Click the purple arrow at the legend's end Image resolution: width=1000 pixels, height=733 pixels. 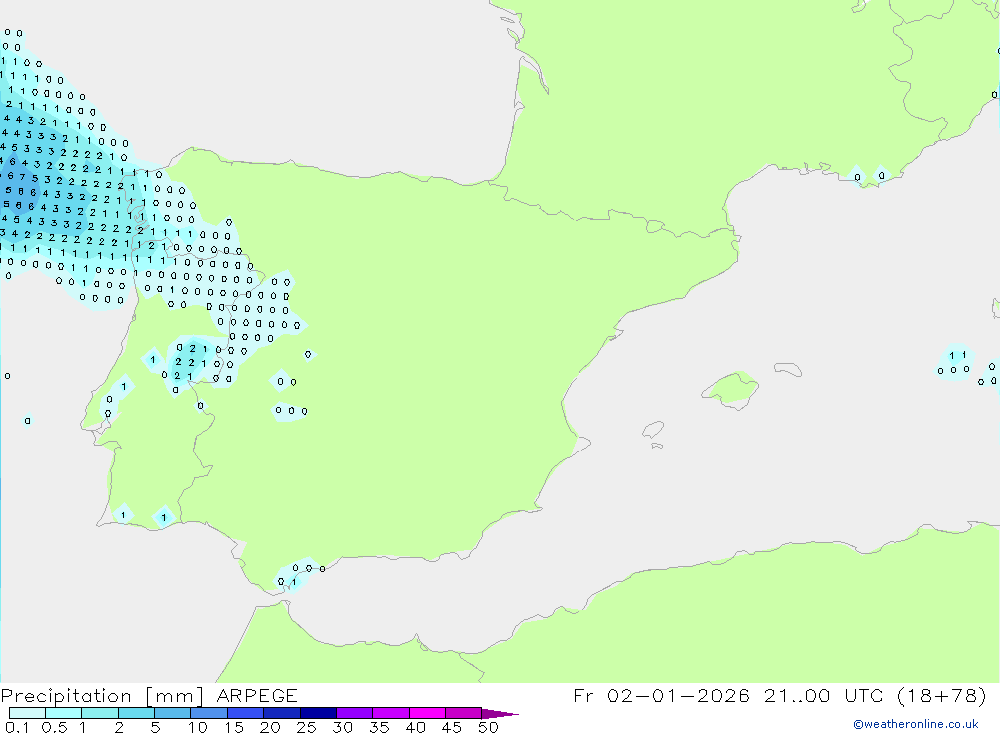(x=500, y=713)
